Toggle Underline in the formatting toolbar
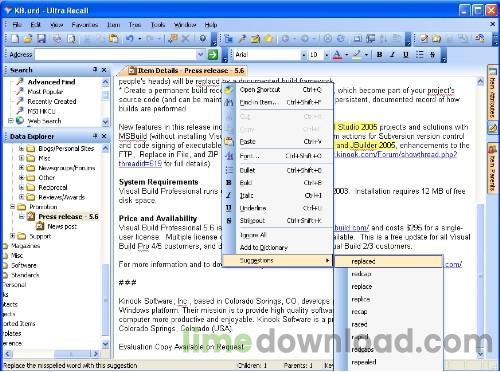Screen dimensions: 500x372 click(406, 54)
